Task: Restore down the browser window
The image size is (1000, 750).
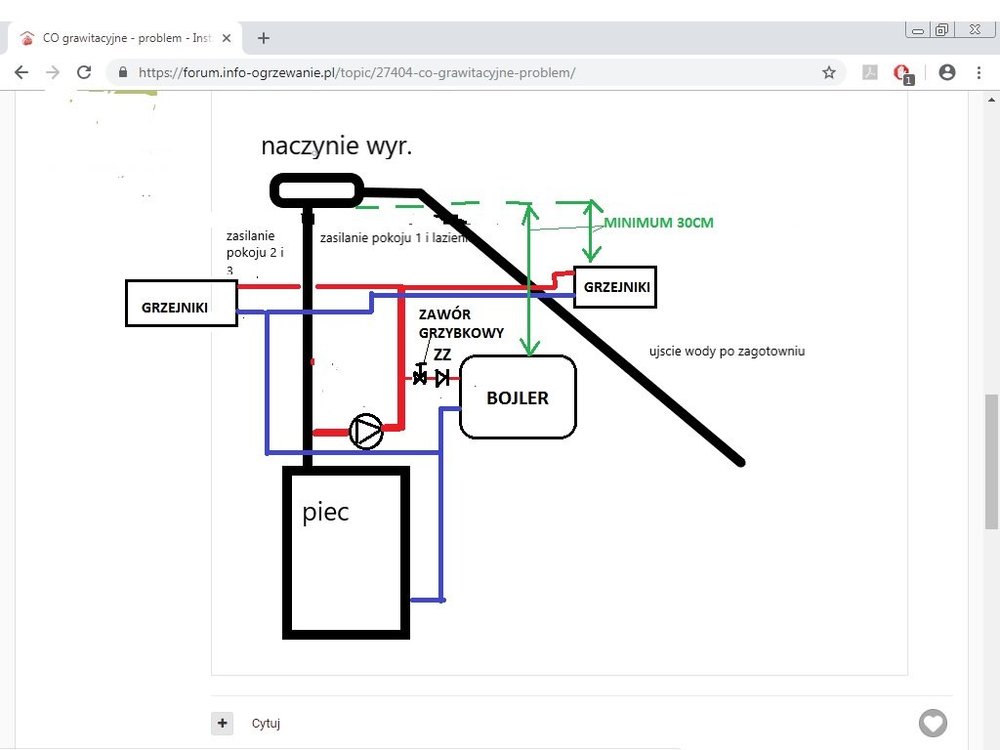Action: pyautogui.click(x=941, y=31)
